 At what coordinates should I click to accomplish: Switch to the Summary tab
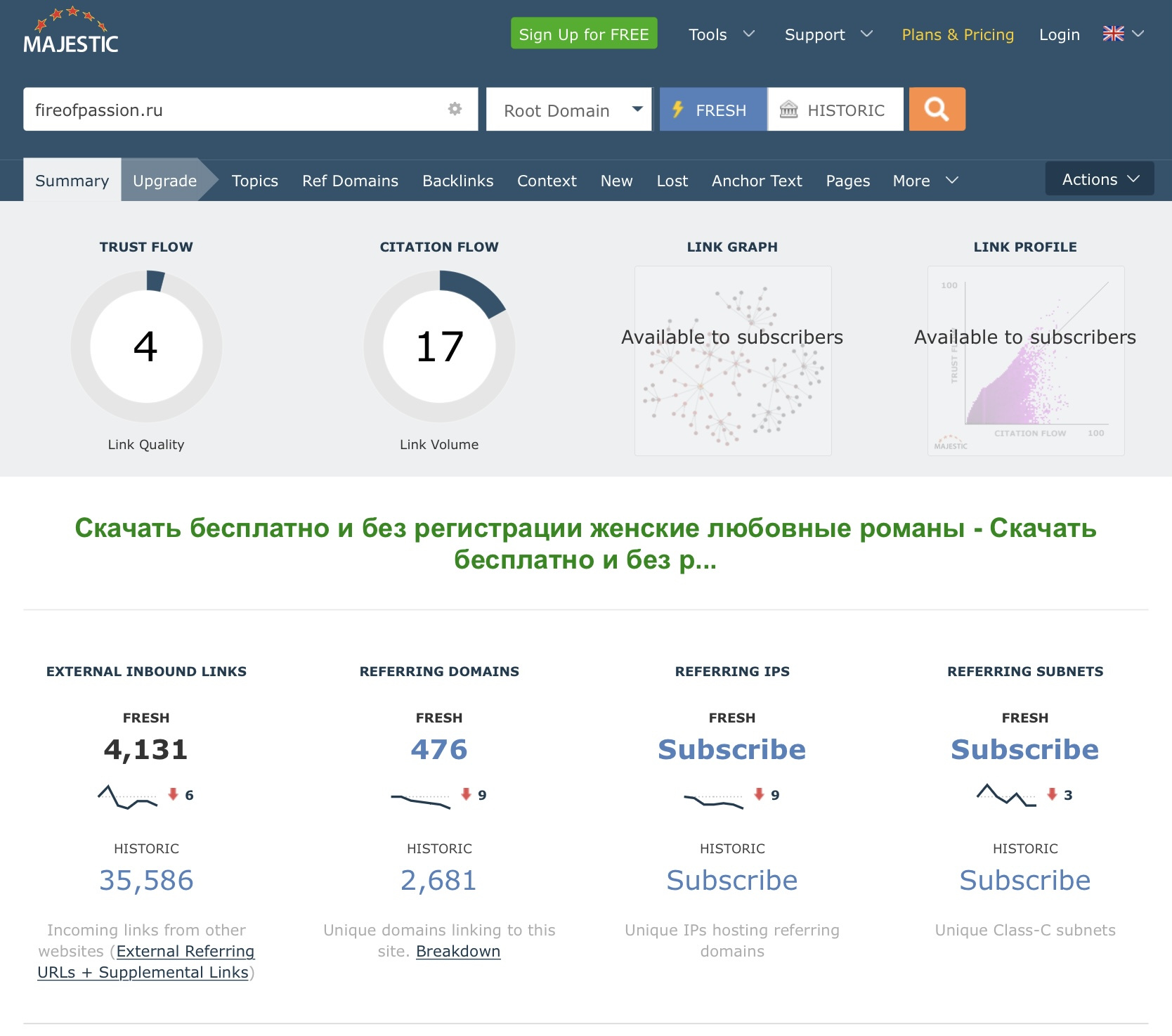click(72, 181)
